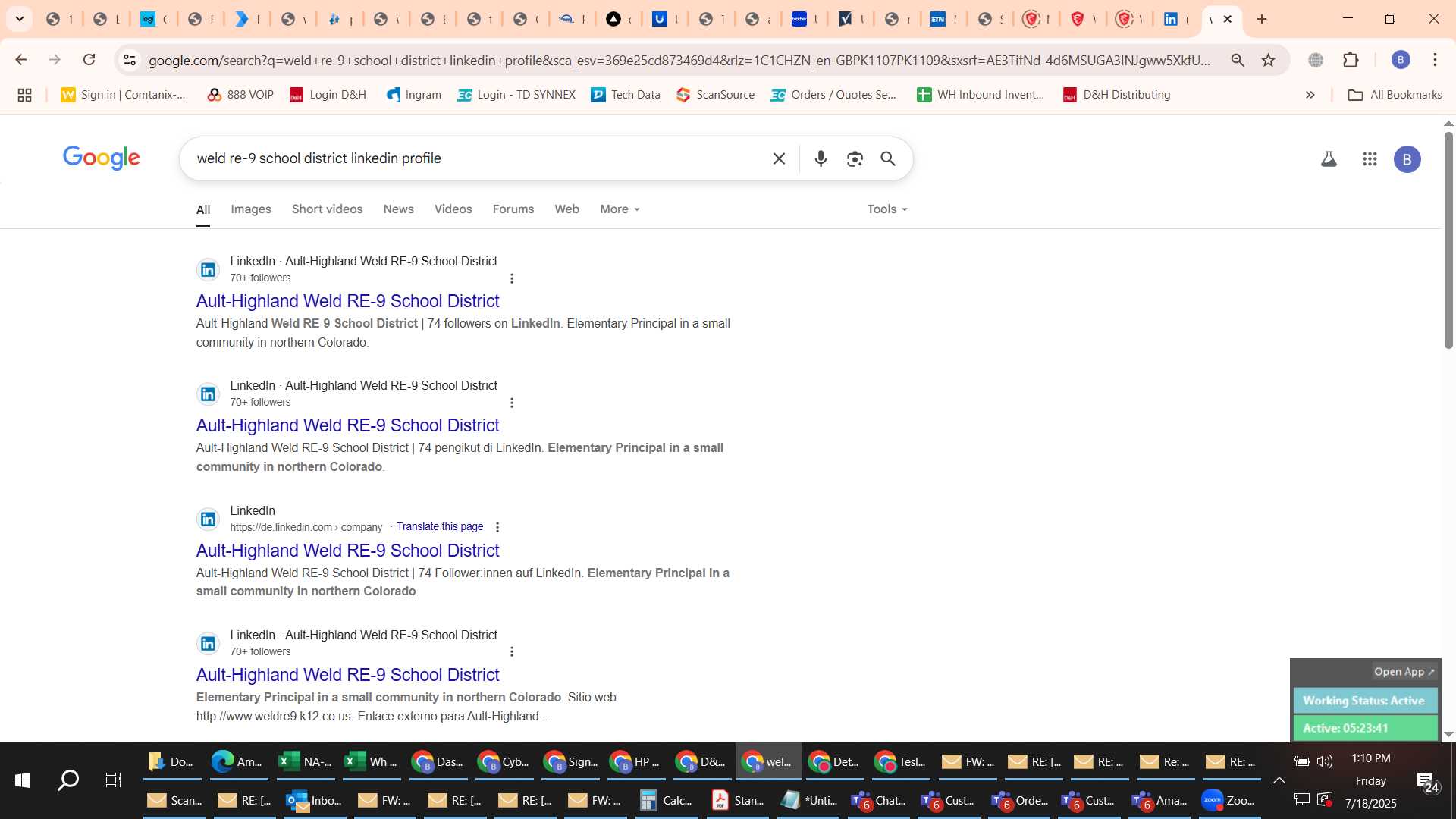Open more options for first LinkedIn result
The height and width of the screenshot is (819, 1456).
(512, 278)
